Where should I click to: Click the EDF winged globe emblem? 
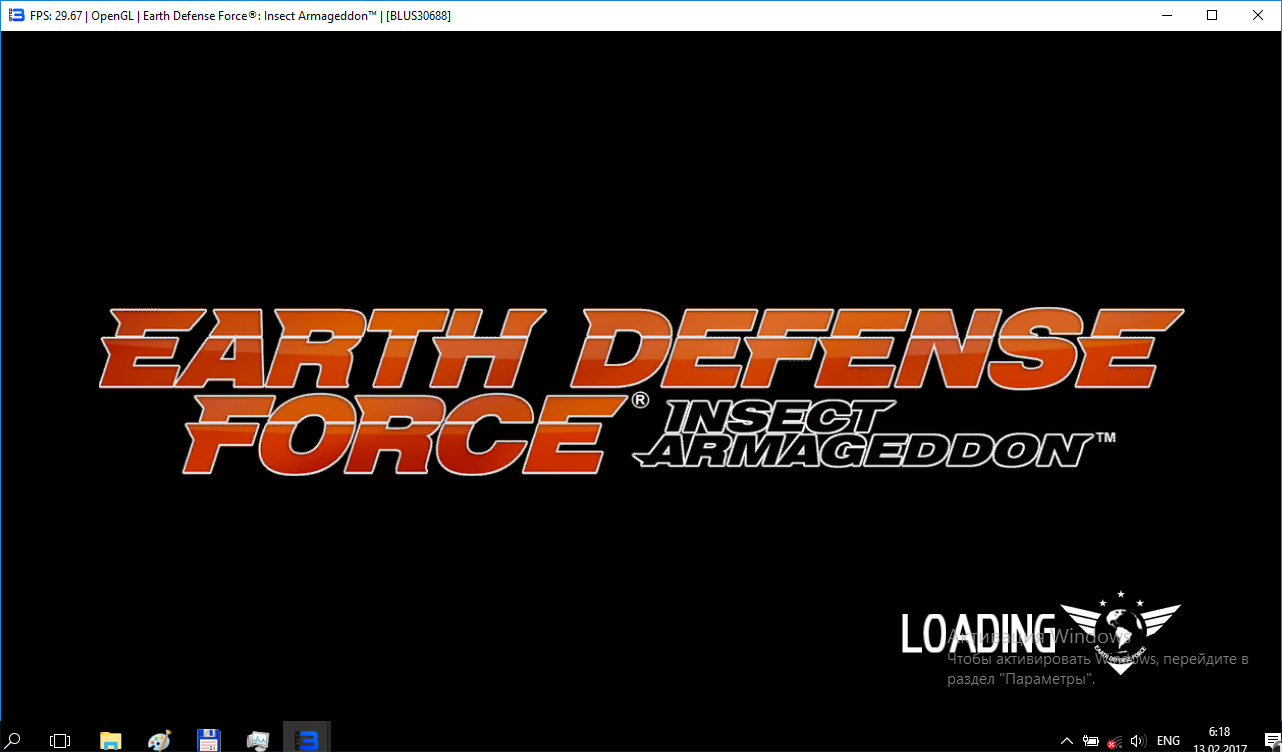coord(1120,632)
